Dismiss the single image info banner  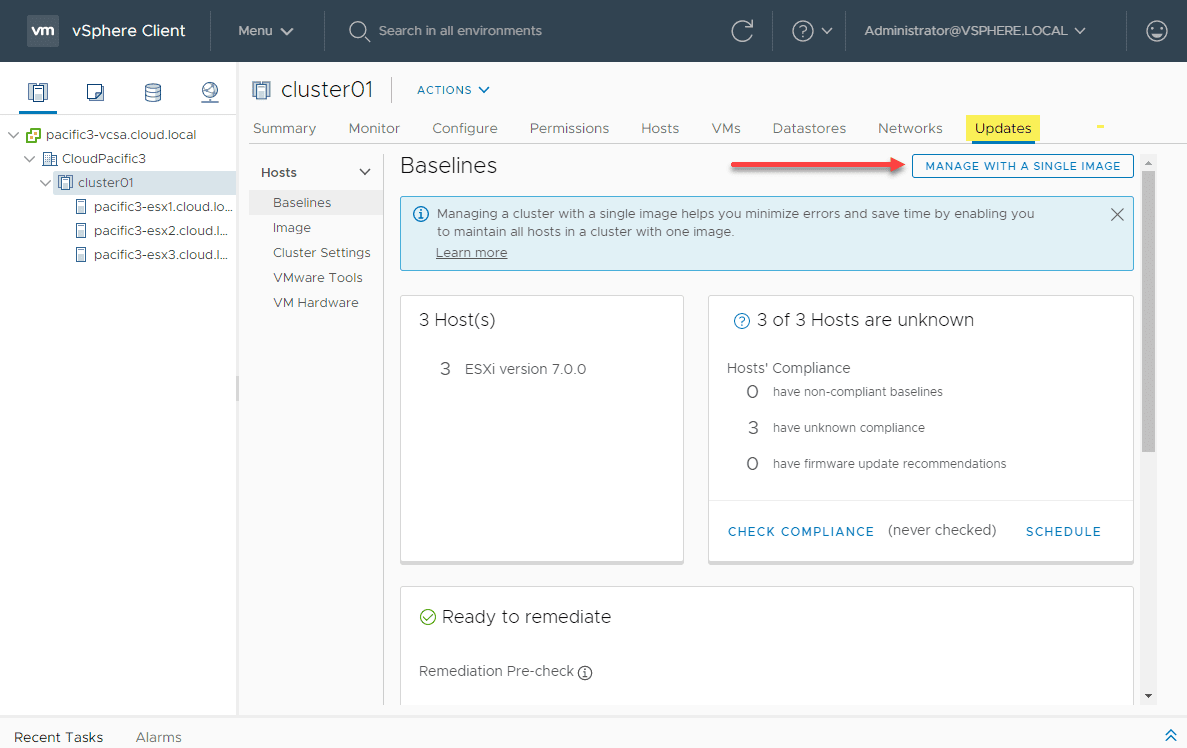click(1117, 214)
